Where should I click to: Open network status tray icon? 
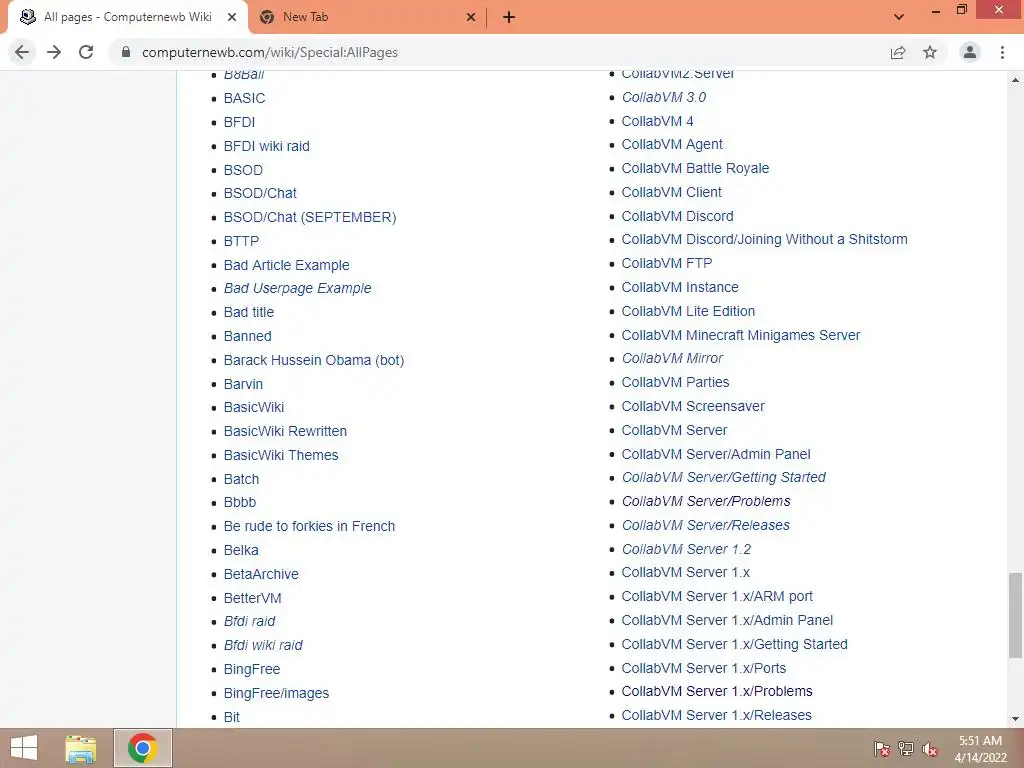906,749
